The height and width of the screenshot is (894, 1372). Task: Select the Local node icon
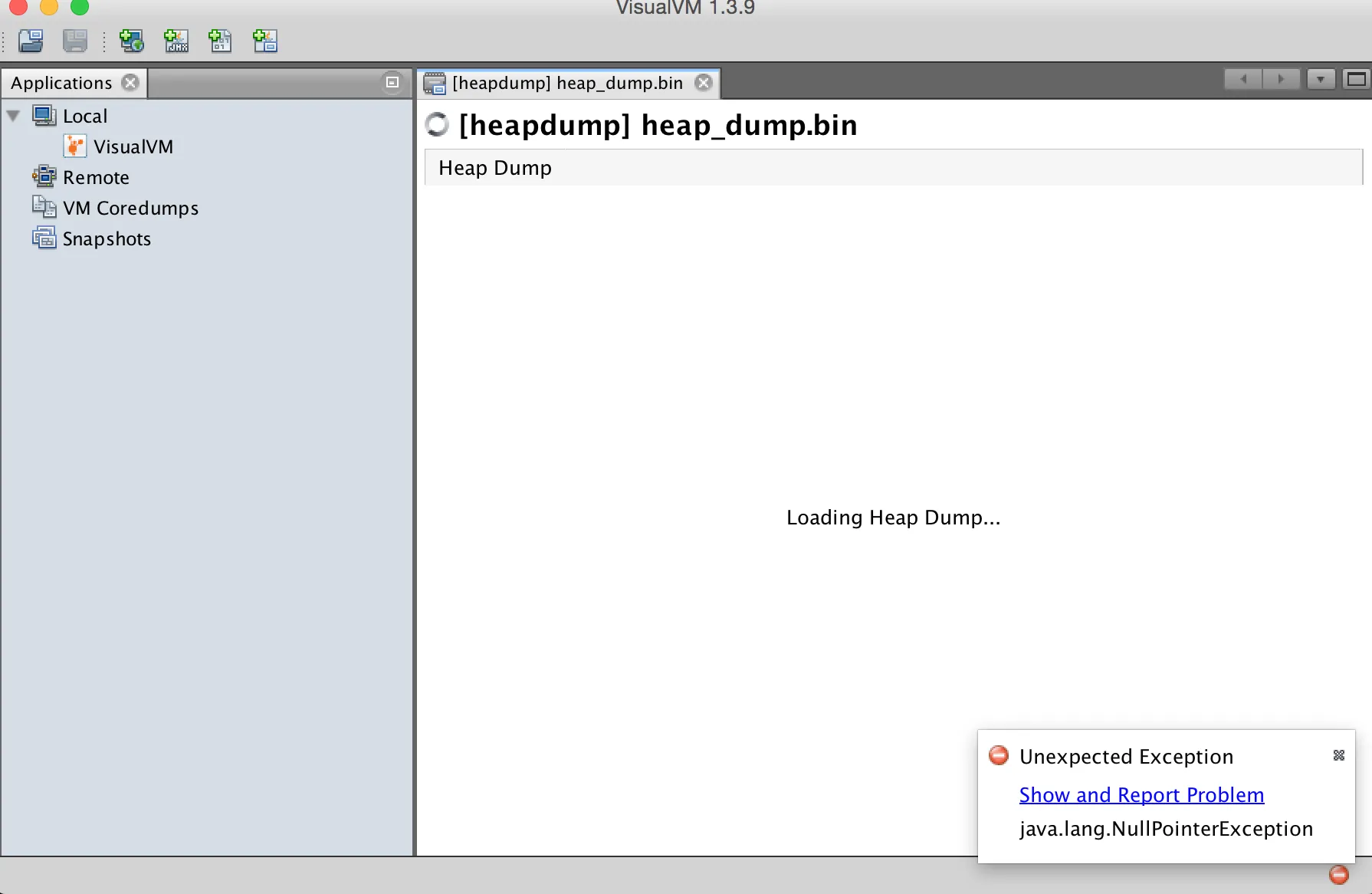44,116
